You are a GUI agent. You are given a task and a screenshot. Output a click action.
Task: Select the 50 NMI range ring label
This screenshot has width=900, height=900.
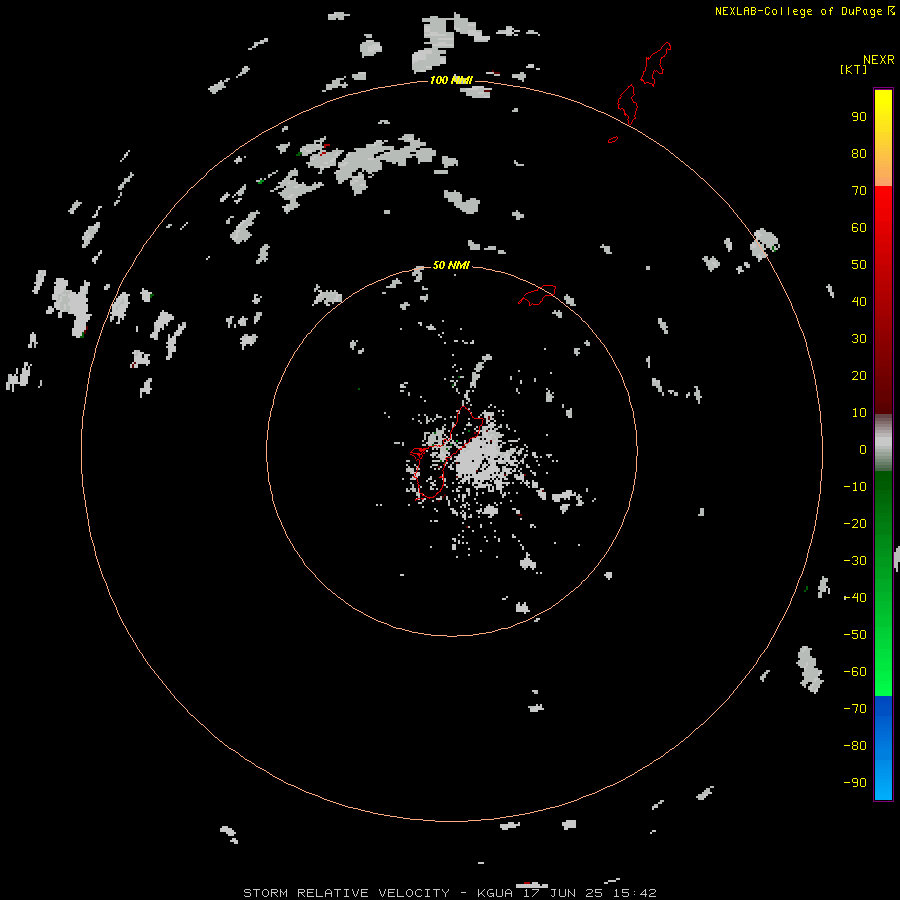pos(451,265)
